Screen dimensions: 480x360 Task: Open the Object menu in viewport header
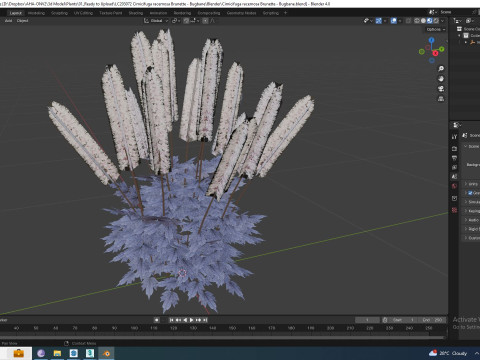(x=22, y=21)
